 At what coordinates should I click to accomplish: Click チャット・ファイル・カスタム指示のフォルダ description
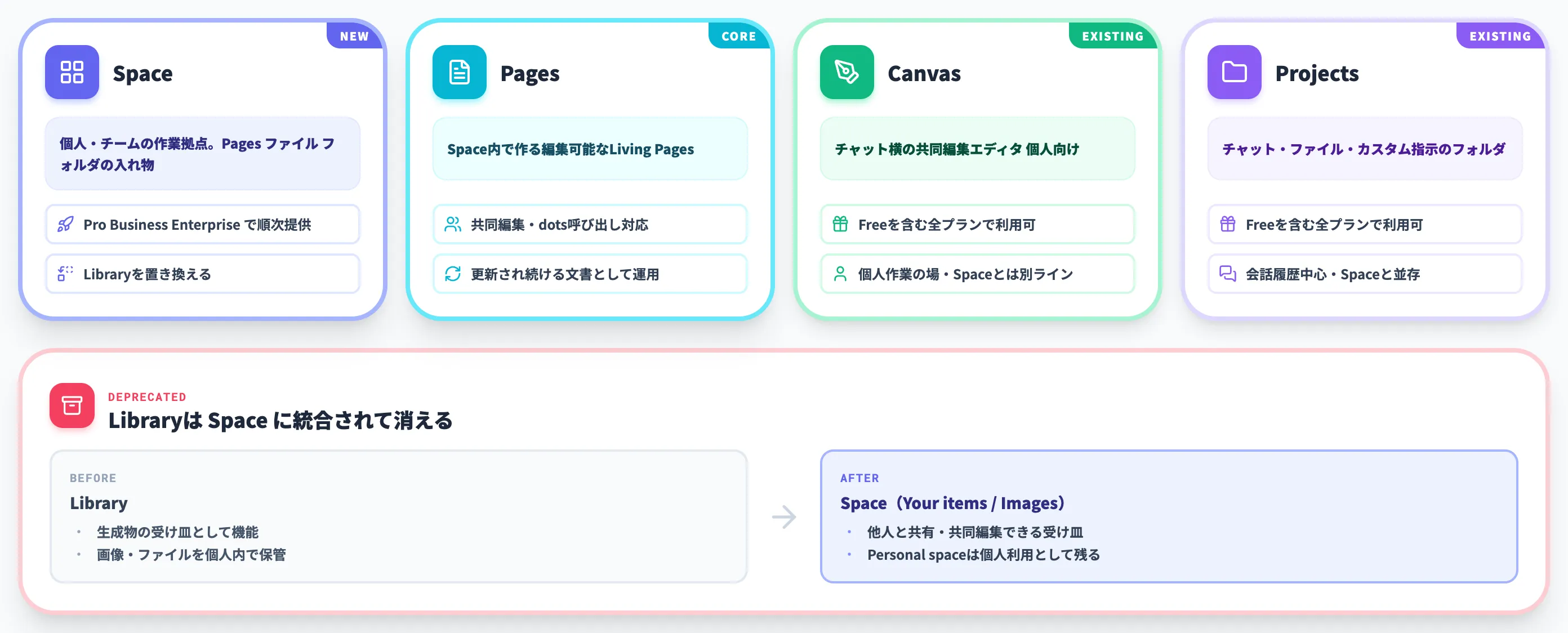(1365, 149)
